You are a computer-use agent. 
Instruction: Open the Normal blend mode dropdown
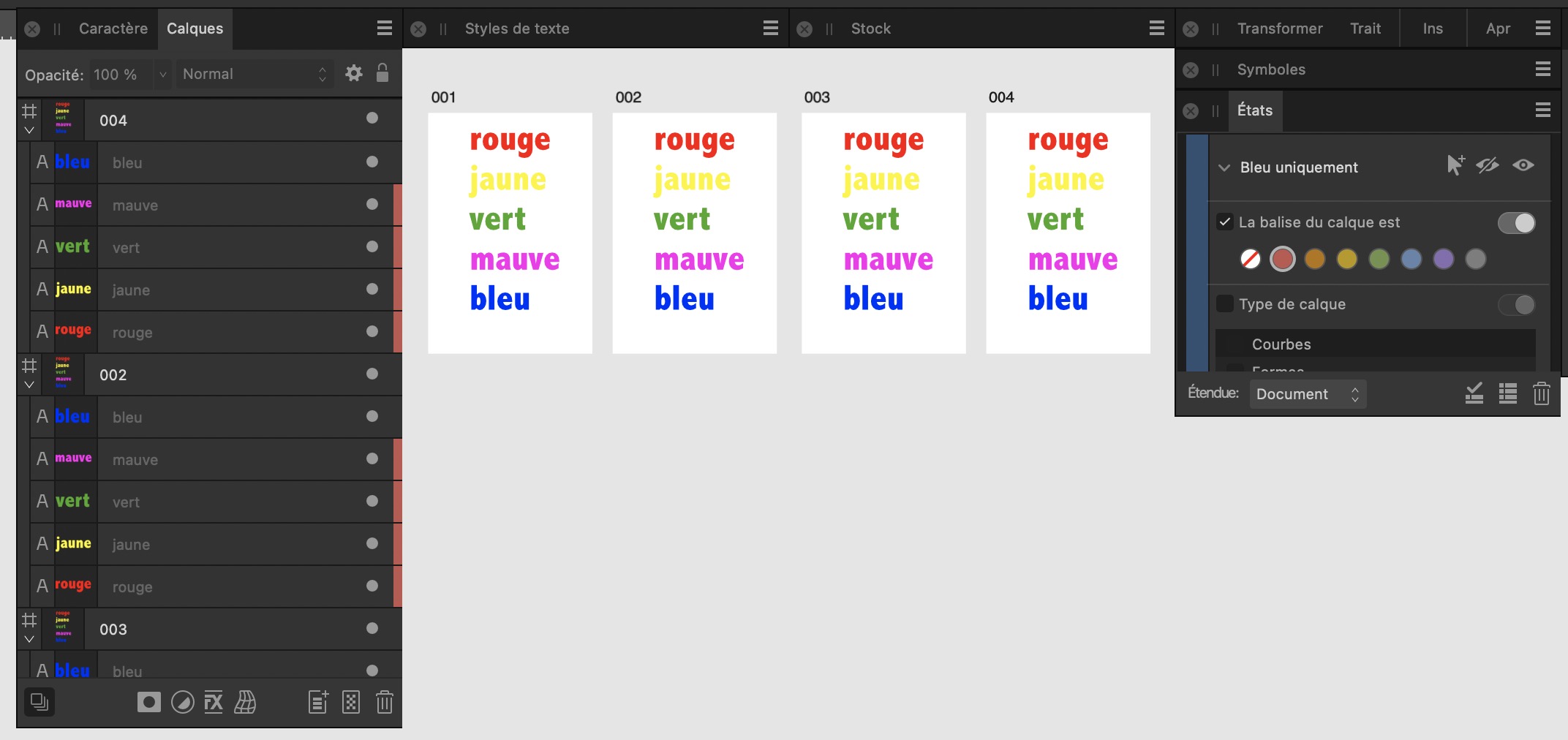click(254, 74)
